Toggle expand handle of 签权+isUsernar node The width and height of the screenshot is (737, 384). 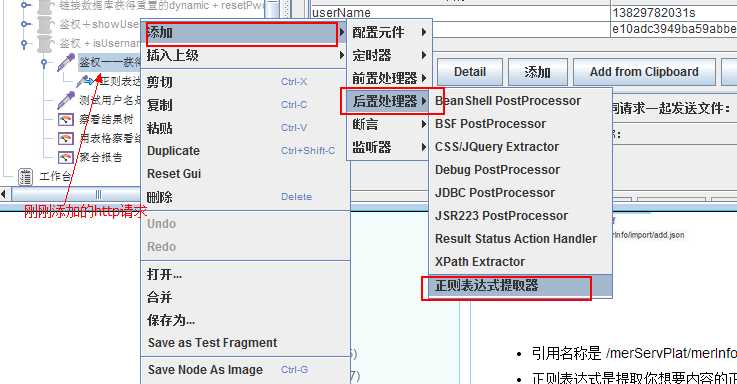click(25, 43)
